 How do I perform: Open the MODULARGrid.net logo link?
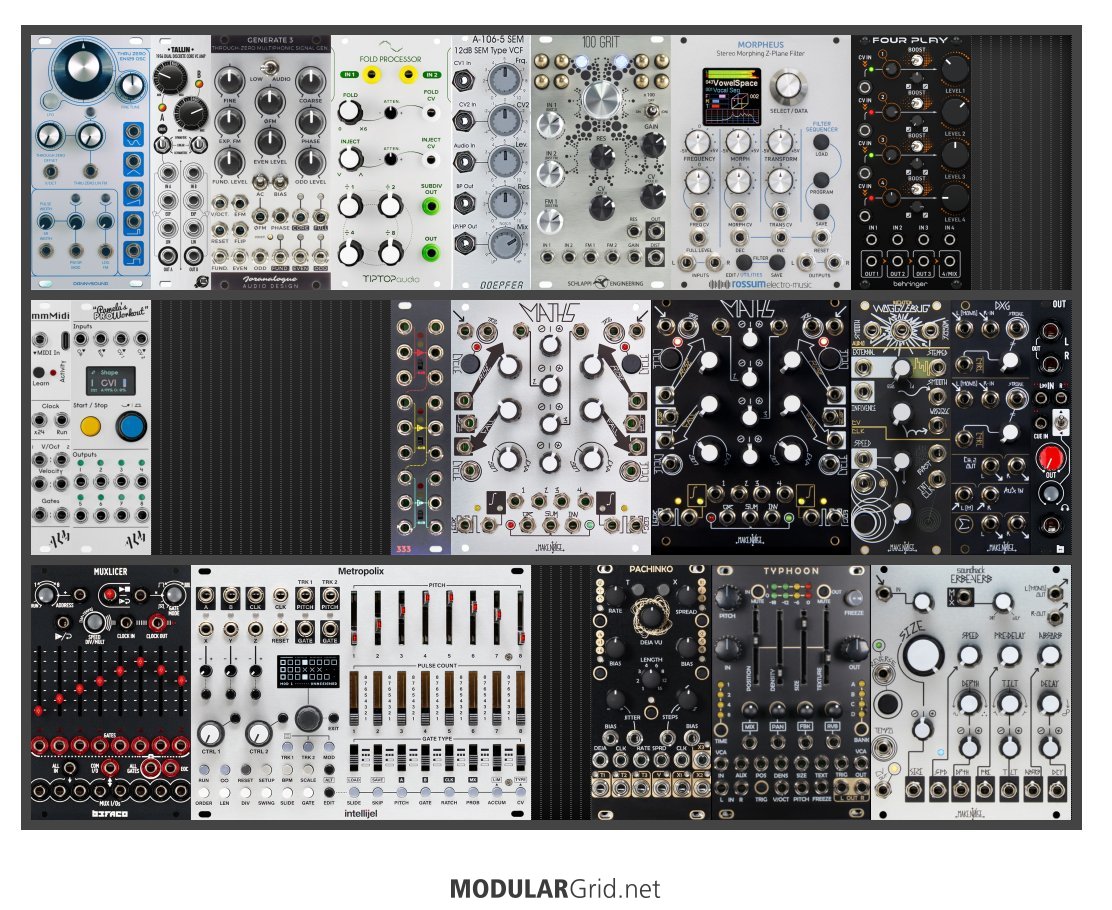[555, 889]
